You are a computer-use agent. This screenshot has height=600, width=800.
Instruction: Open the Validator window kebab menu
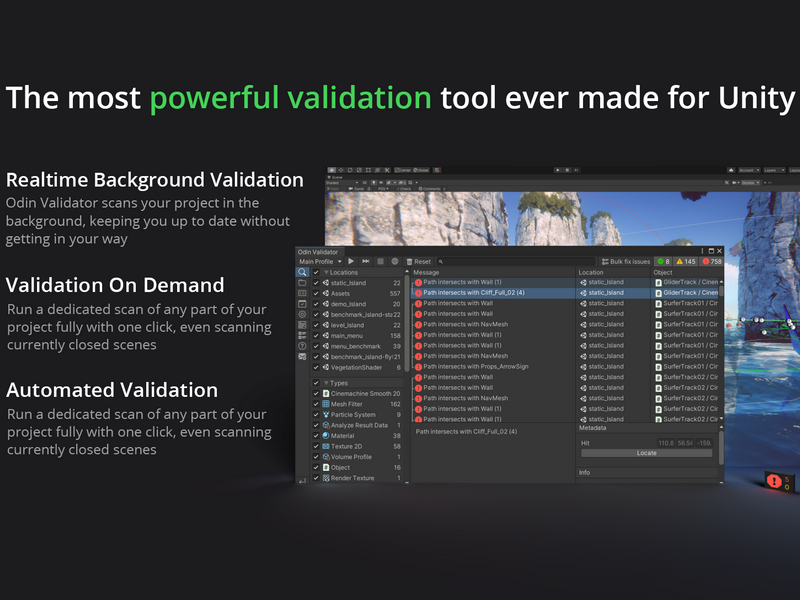702,251
